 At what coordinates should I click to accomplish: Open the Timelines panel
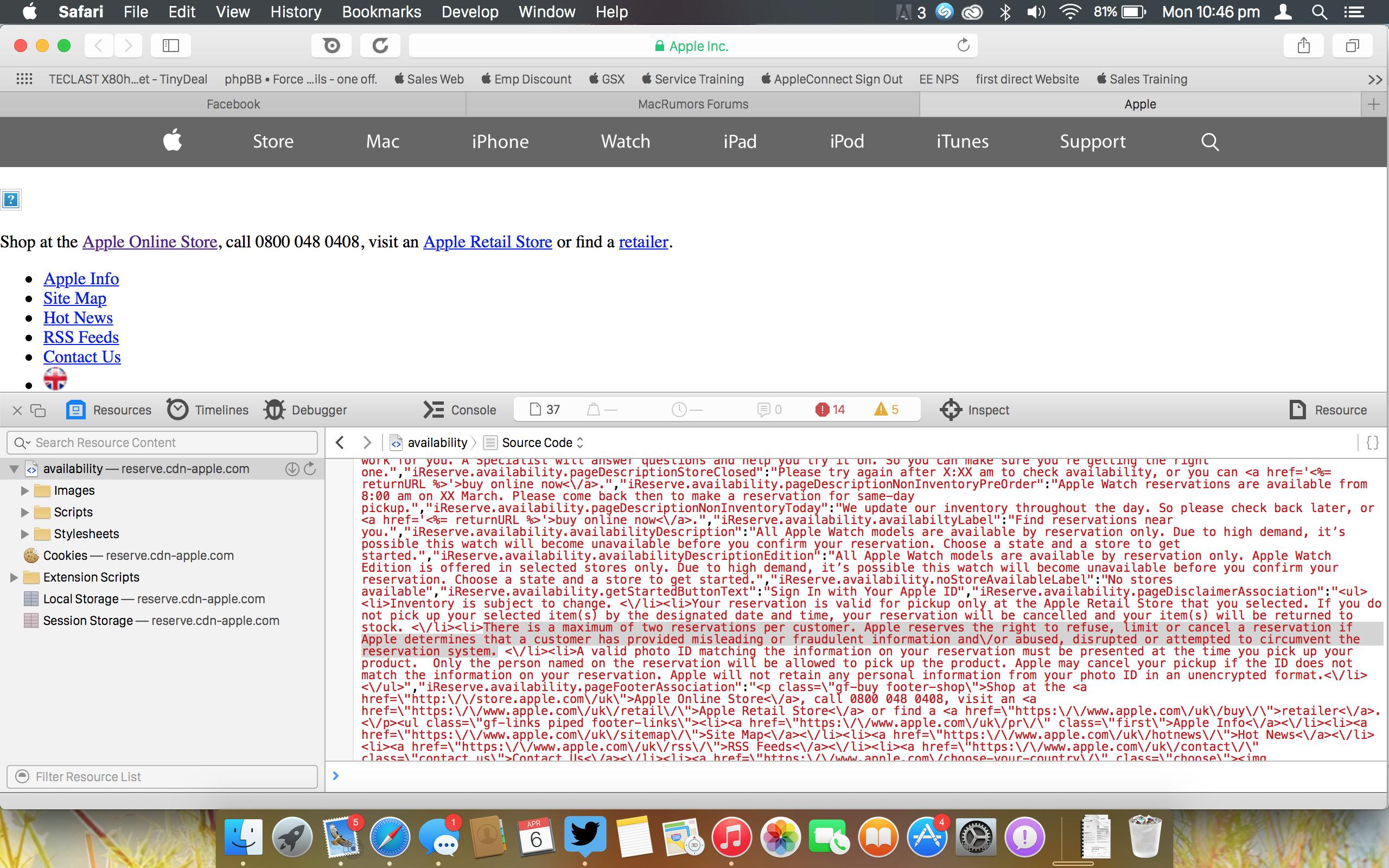click(x=208, y=409)
